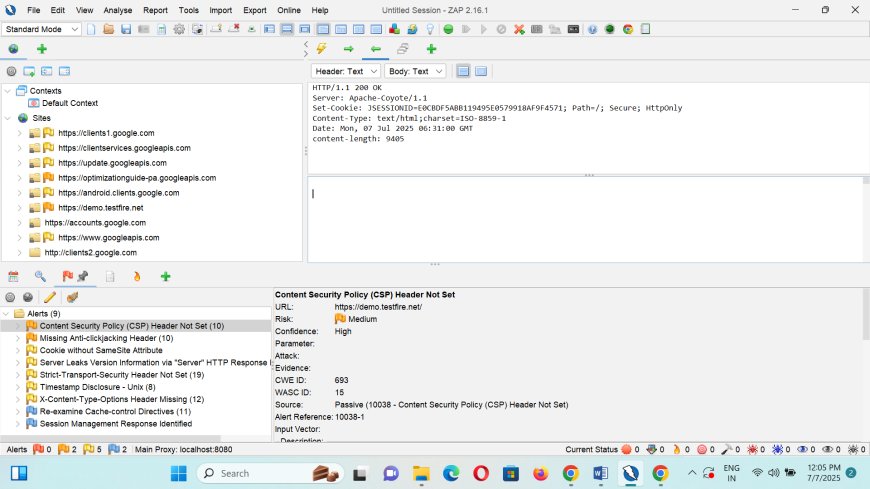Click the broom icon to delete all alerts
Screen dimensions: 870x489
pyautogui.click(x=72, y=297)
